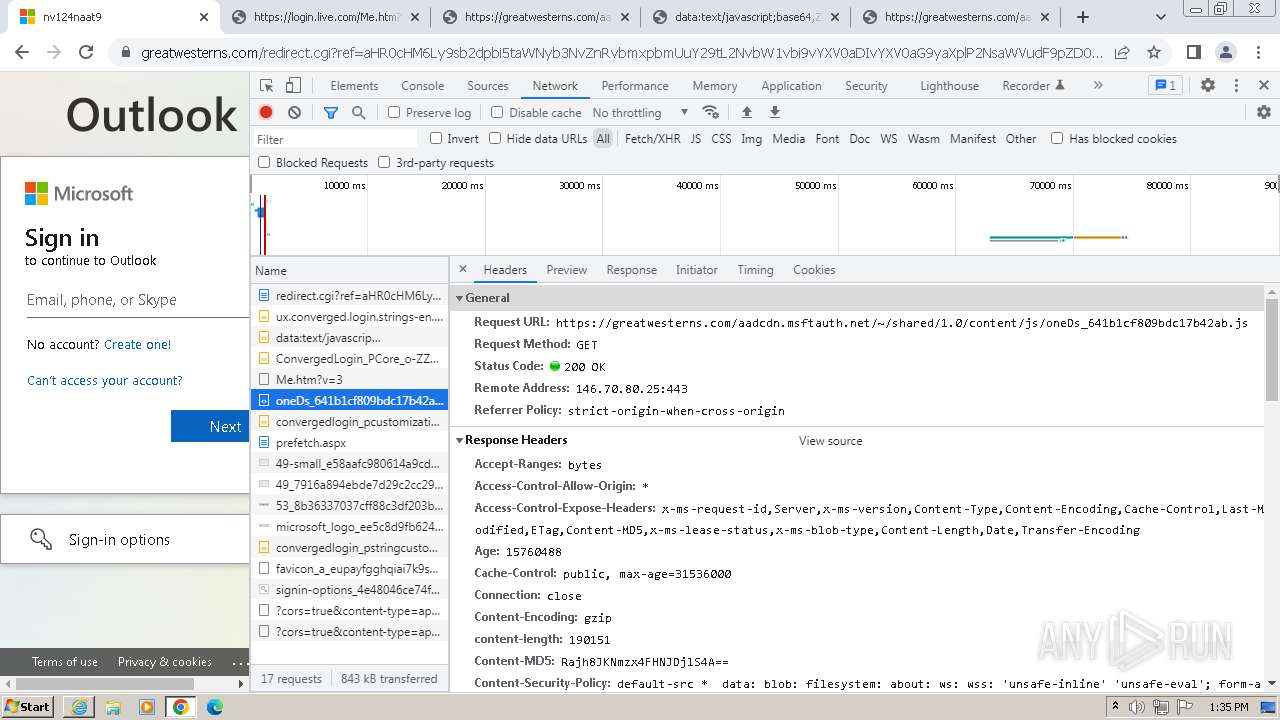
Task: Switch to the Sources panel
Action: pyautogui.click(x=488, y=86)
